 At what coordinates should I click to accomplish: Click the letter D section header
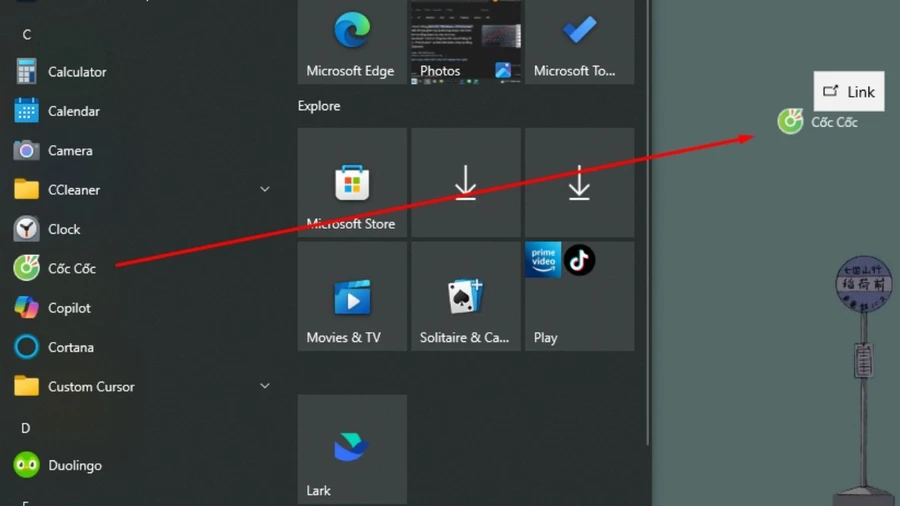26,428
